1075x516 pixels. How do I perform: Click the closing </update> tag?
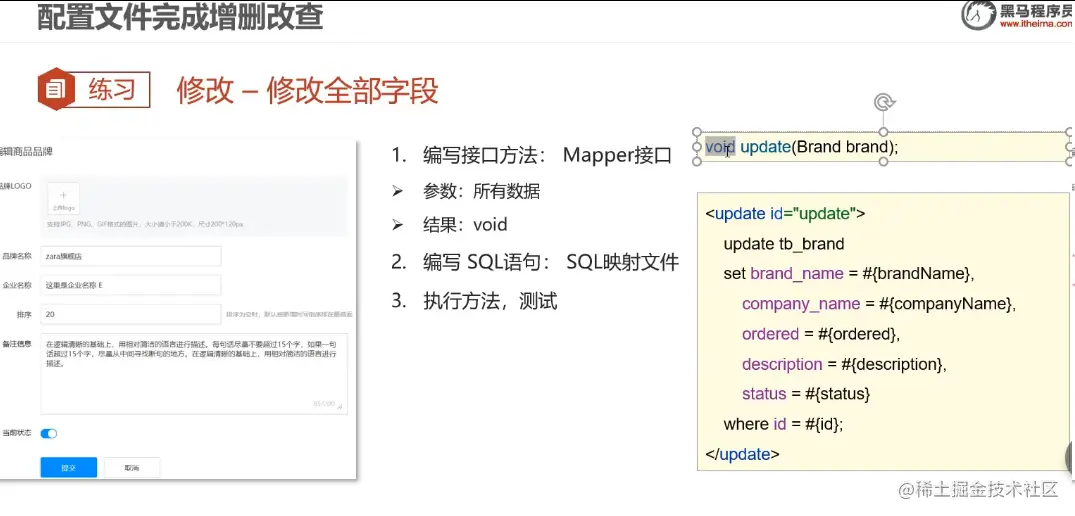pyautogui.click(x=742, y=454)
